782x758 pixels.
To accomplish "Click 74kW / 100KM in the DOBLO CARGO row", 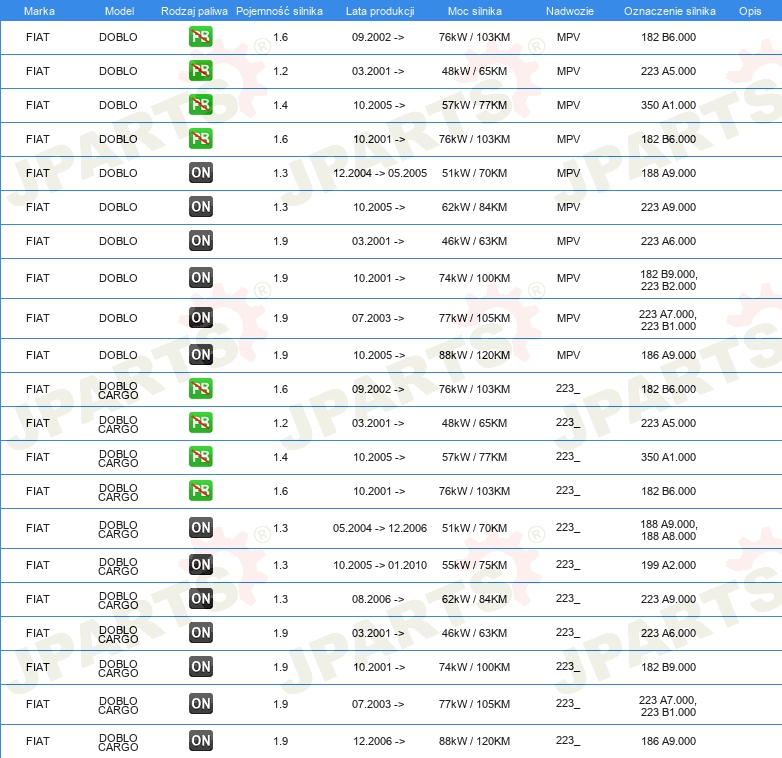I will click(474, 667).
